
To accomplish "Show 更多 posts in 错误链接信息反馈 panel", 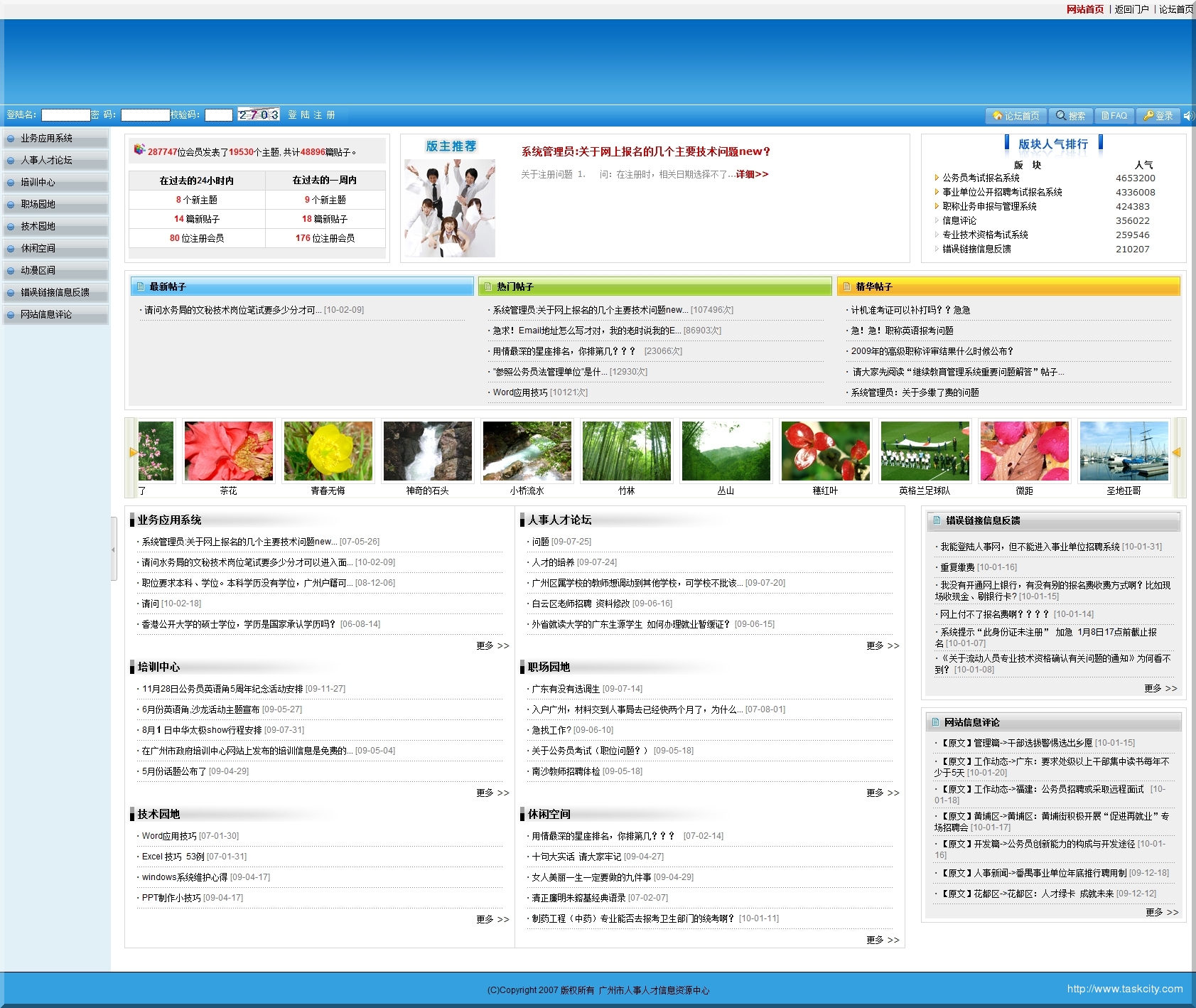I will tap(1160, 688).
